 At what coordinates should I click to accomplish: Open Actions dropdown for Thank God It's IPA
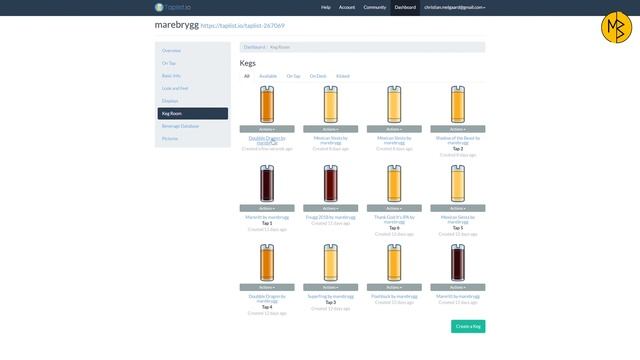coord(394,208)
